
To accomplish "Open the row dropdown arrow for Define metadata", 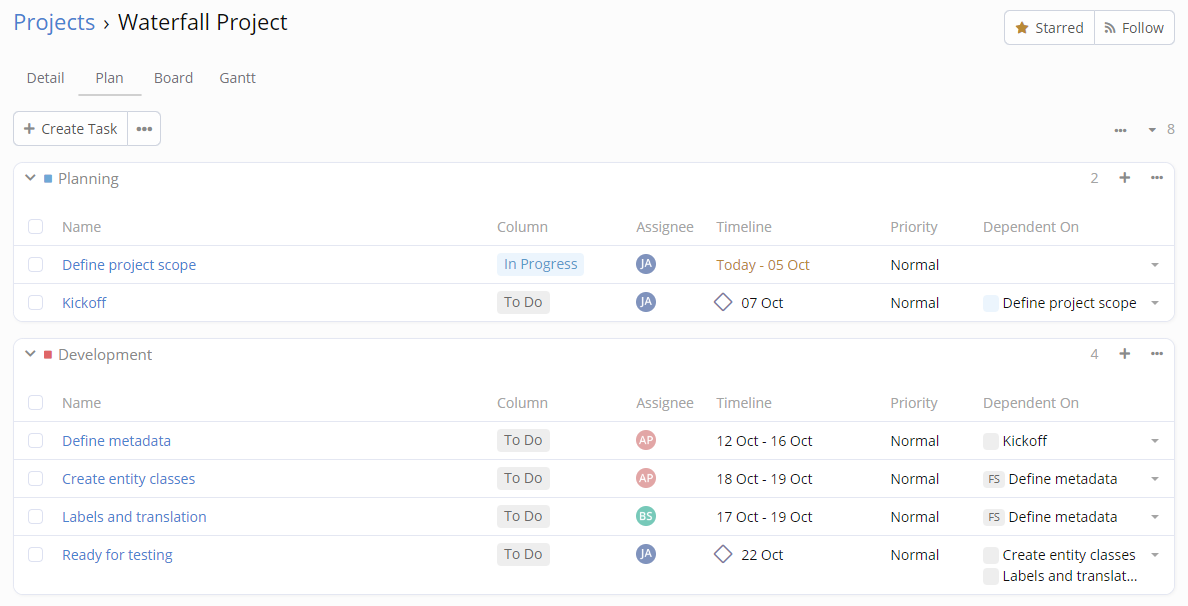I will tap(1155, 441).
